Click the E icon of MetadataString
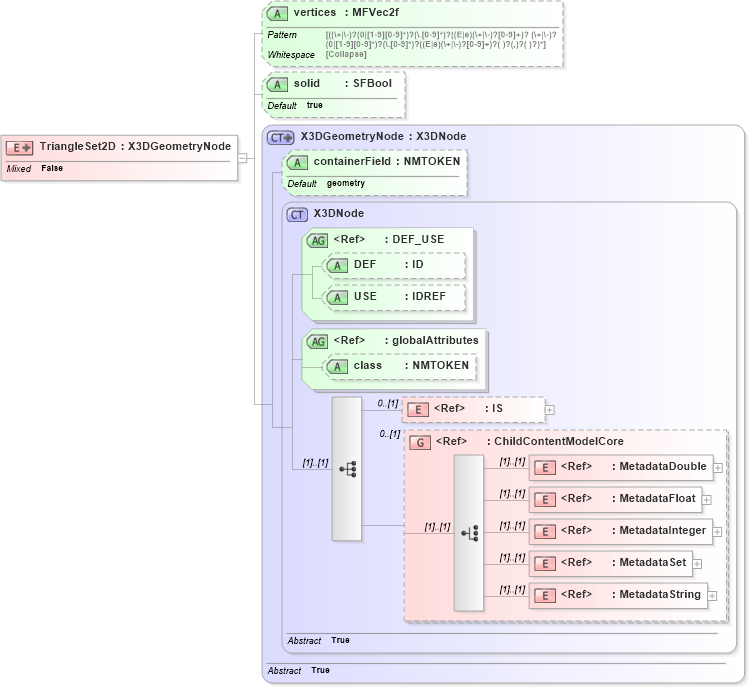 pyautogui.click(x=545, y=596)
